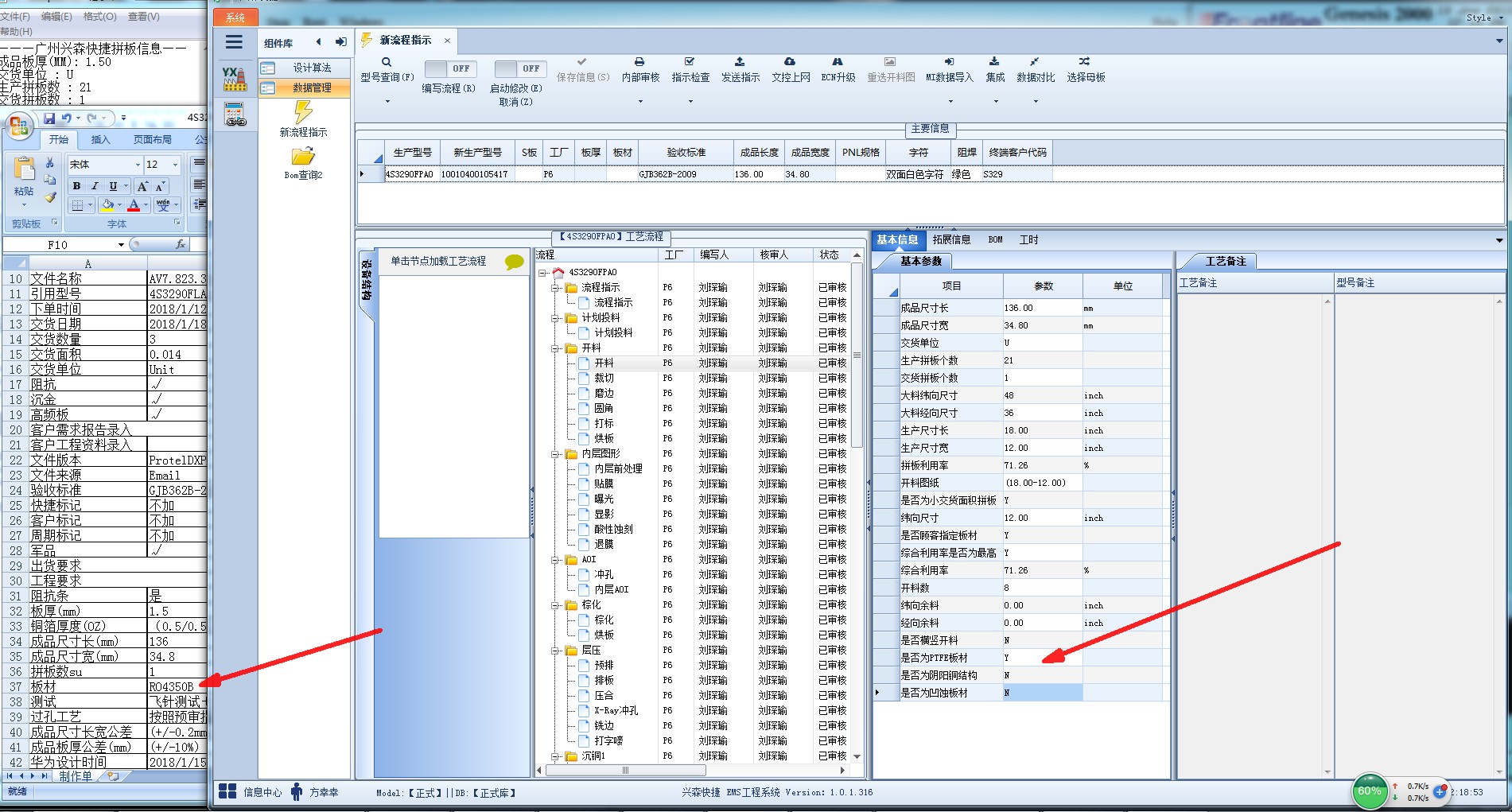Click 信息中心 icon in status bar

click(x=227, y=791)
